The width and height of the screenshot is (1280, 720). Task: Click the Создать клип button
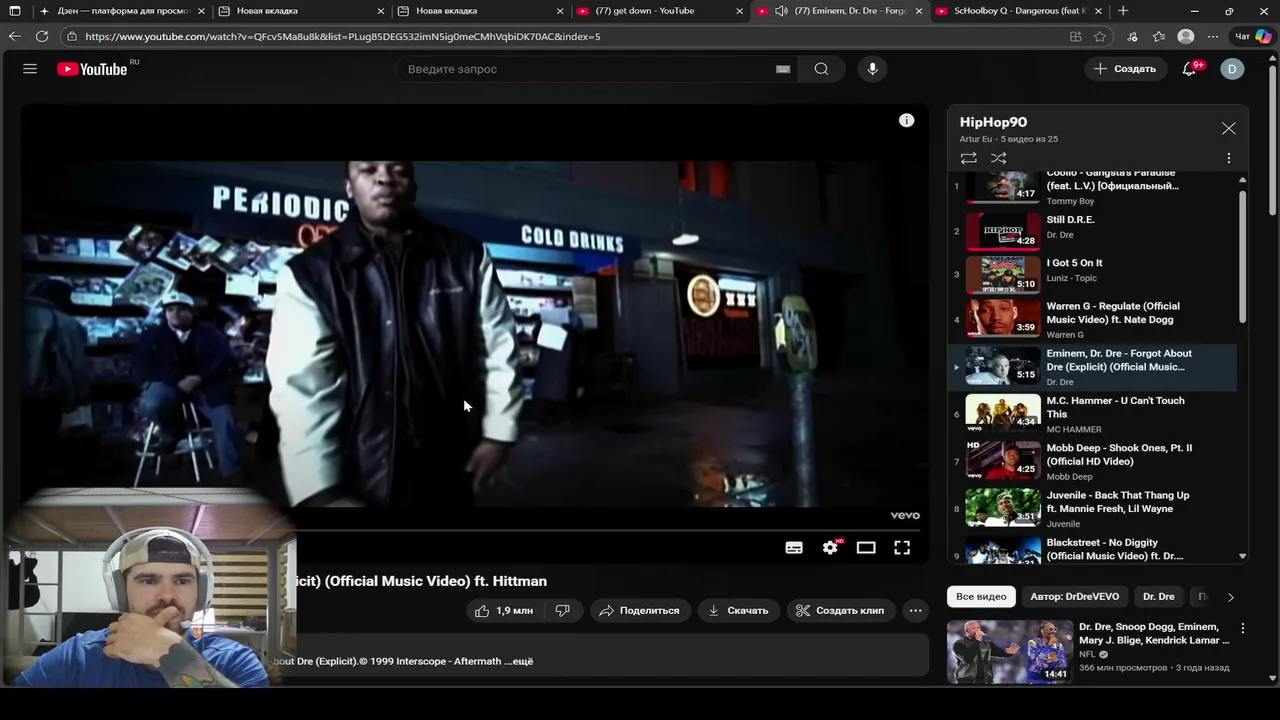(840, 610)
